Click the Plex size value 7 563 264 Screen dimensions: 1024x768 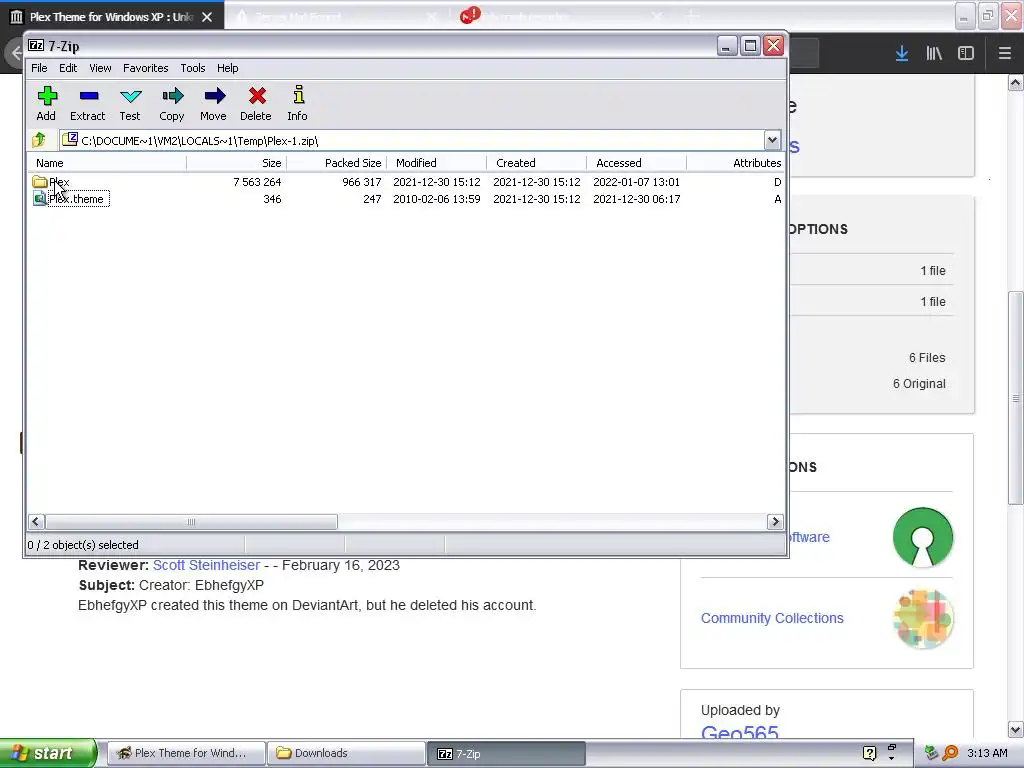[x=257, y=182]
